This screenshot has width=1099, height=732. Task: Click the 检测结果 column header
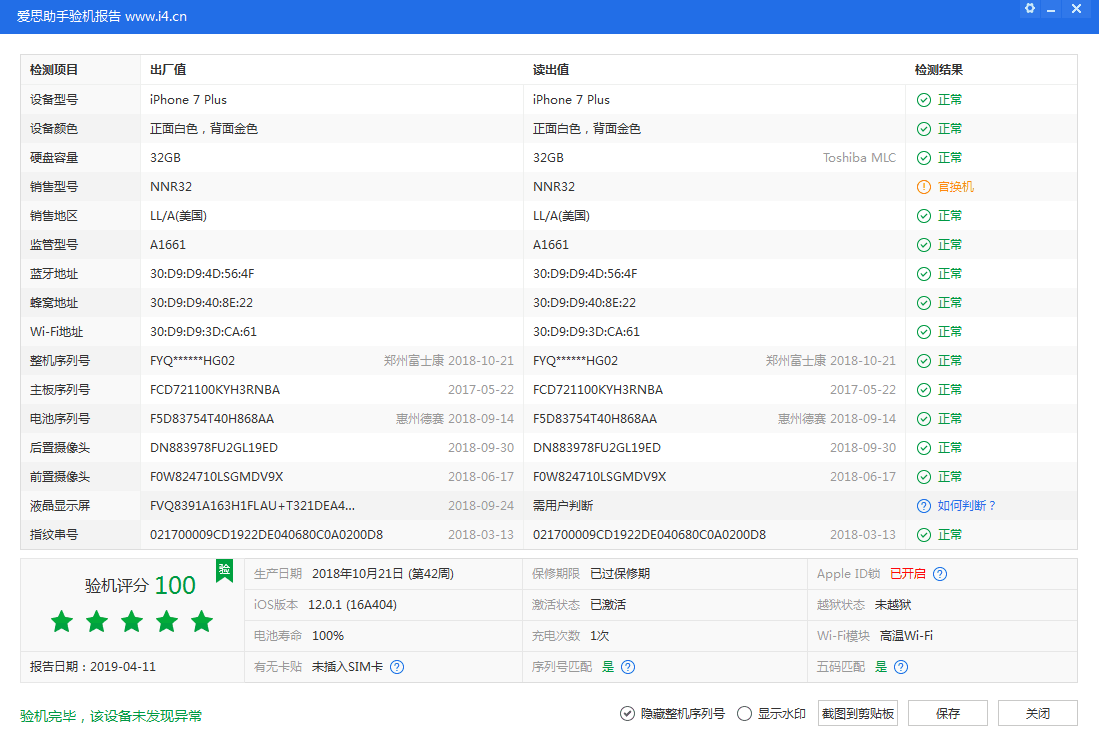(x=938, y=70)
